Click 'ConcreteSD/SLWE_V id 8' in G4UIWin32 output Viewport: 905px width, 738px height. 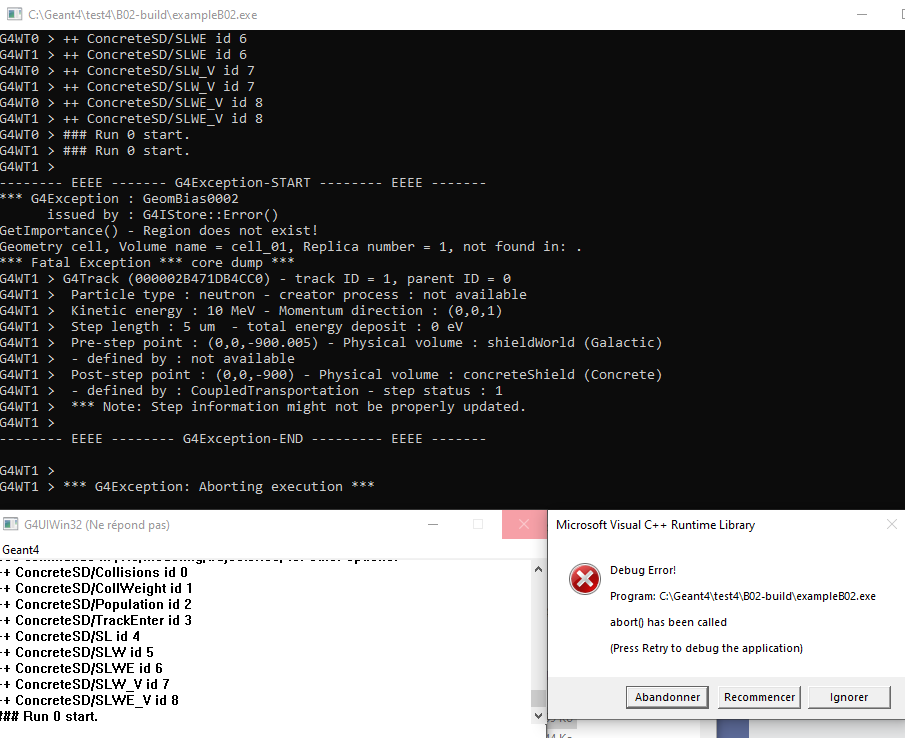tap(97, 700)
